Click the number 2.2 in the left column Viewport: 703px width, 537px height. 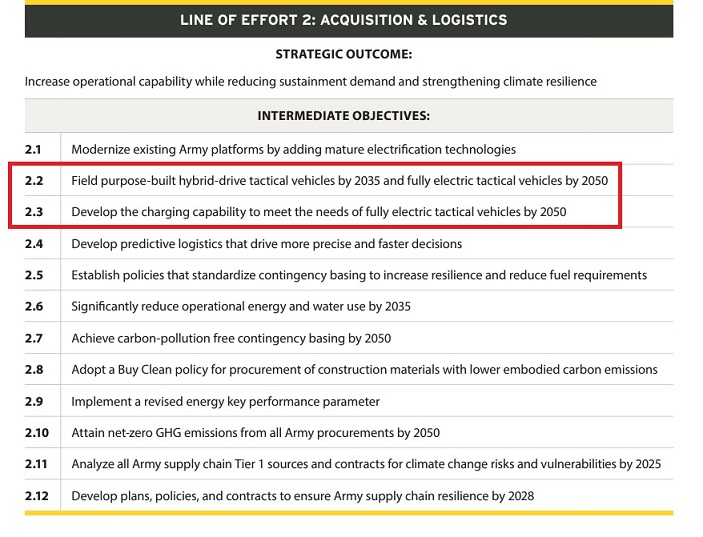pos(34,181)
